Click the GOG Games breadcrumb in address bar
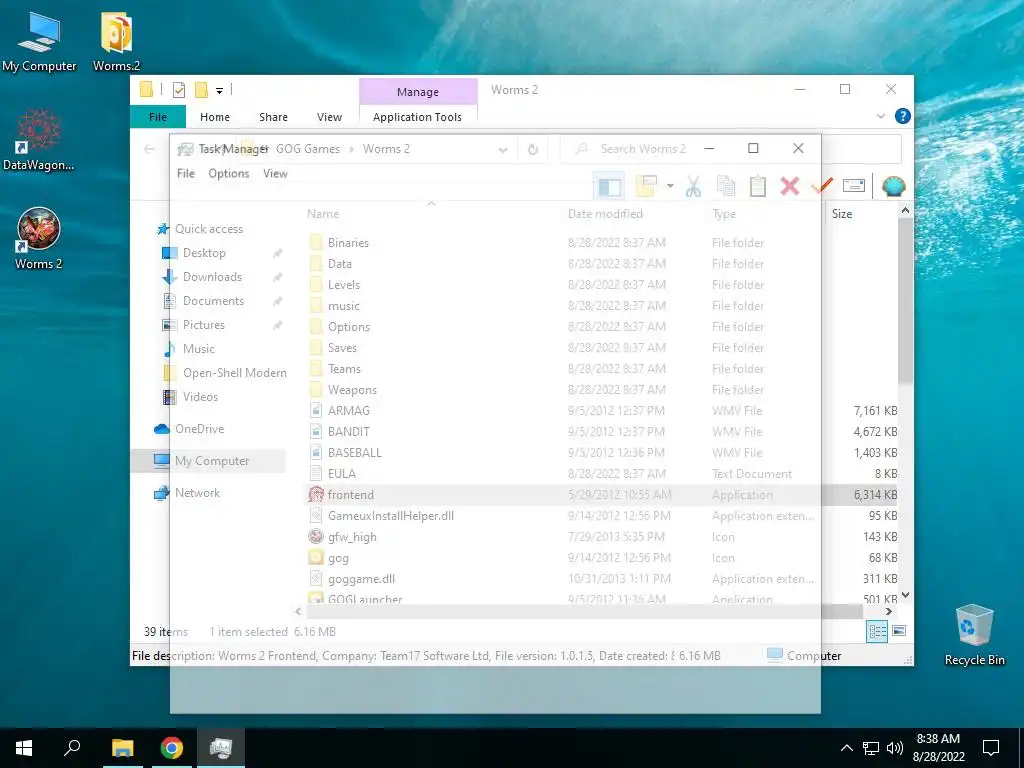1024x768 pixels. [308, 149]
